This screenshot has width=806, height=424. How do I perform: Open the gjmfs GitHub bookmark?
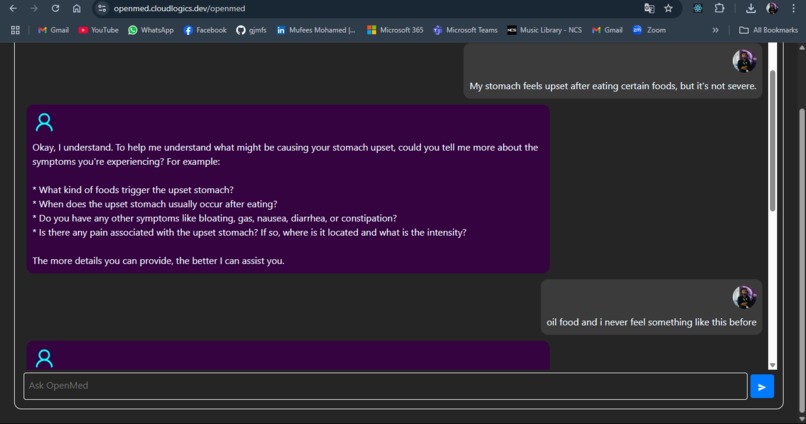(x=251, y=30)
